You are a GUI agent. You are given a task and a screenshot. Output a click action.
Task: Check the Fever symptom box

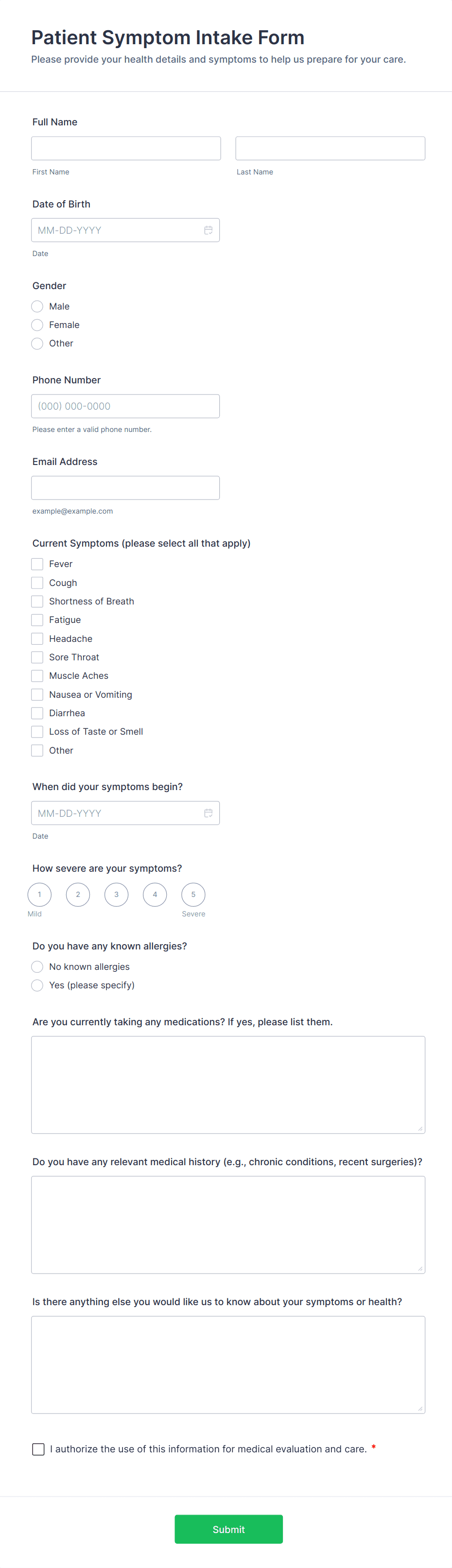[37, 564]
